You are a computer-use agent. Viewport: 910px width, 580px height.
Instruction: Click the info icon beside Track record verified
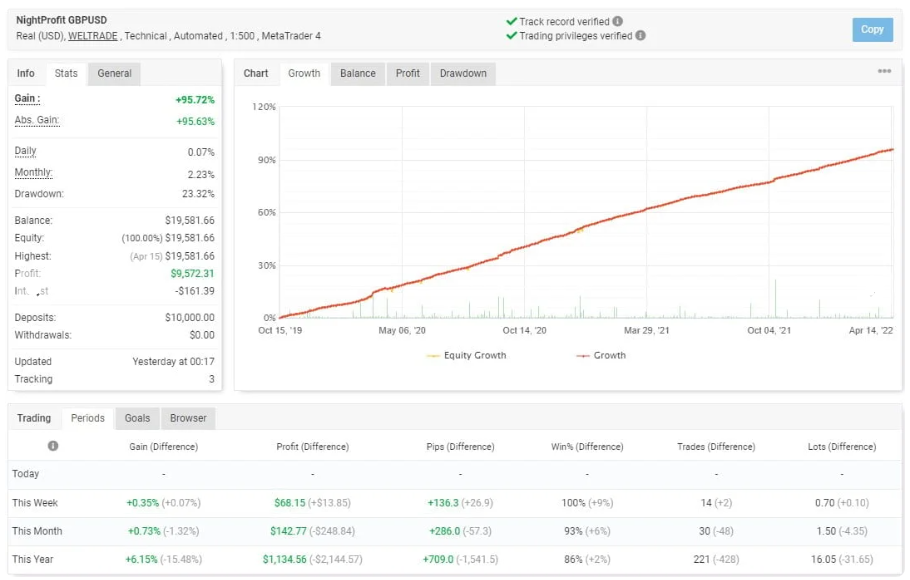point(617,21)
